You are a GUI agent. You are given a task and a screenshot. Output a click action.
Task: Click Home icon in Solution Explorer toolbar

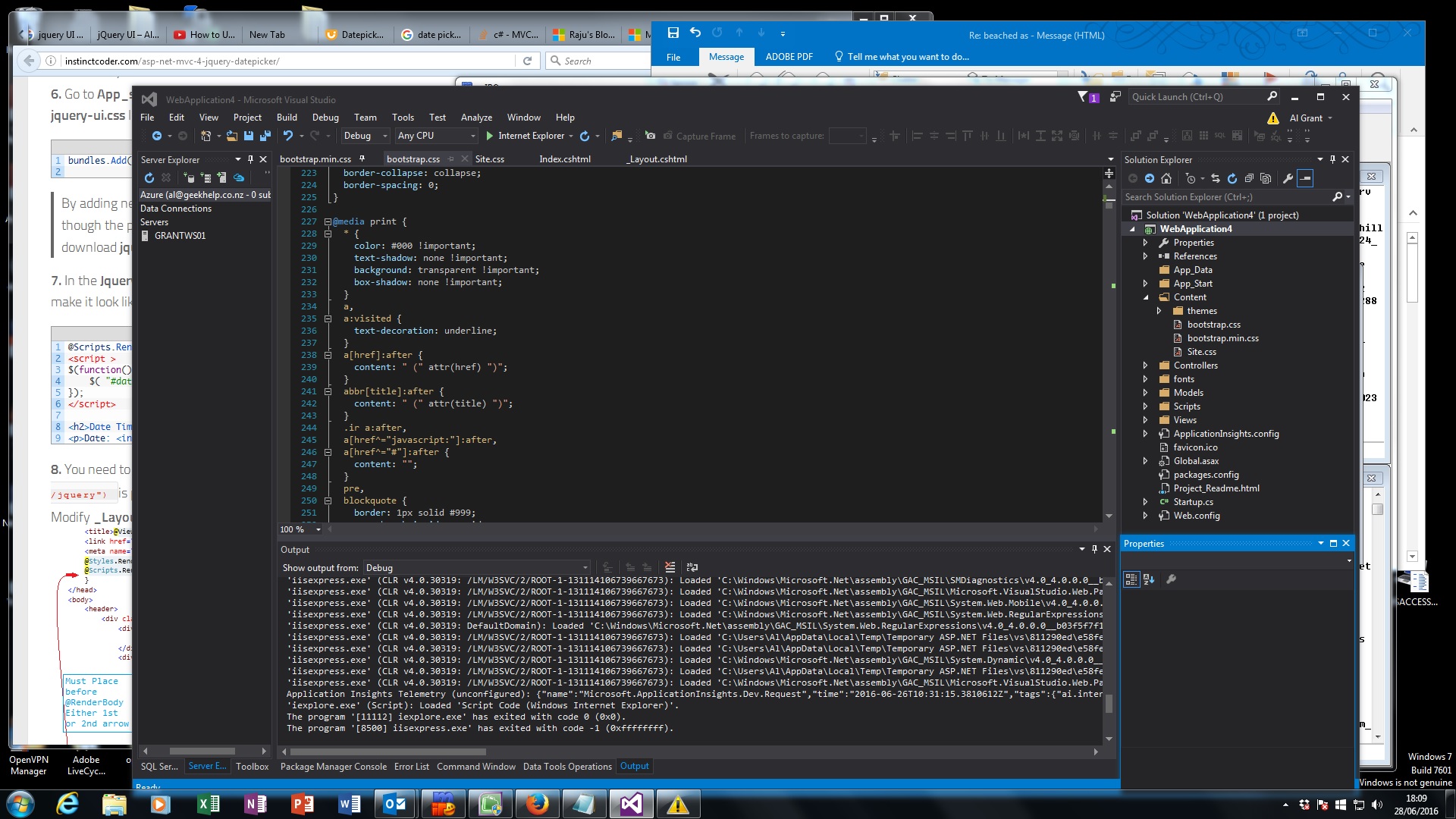[x=1166, y=178]
